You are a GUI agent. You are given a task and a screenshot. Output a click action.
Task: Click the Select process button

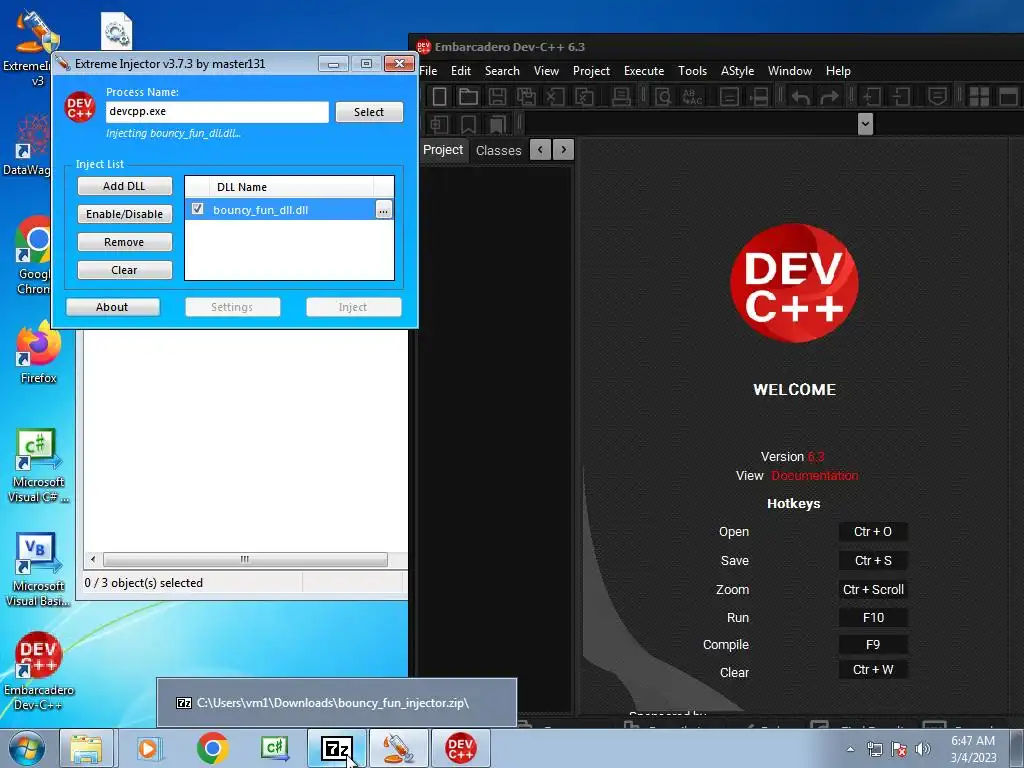[369, 112]
